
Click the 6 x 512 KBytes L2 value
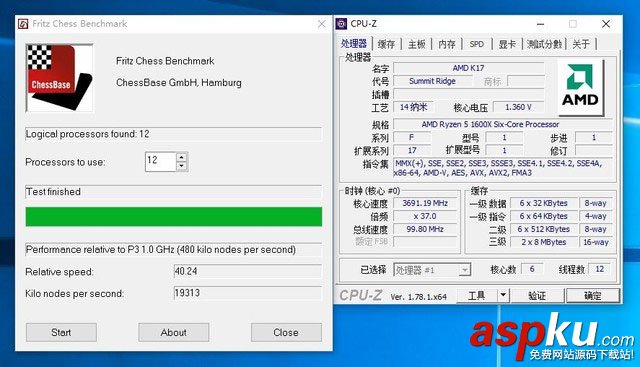544,229
